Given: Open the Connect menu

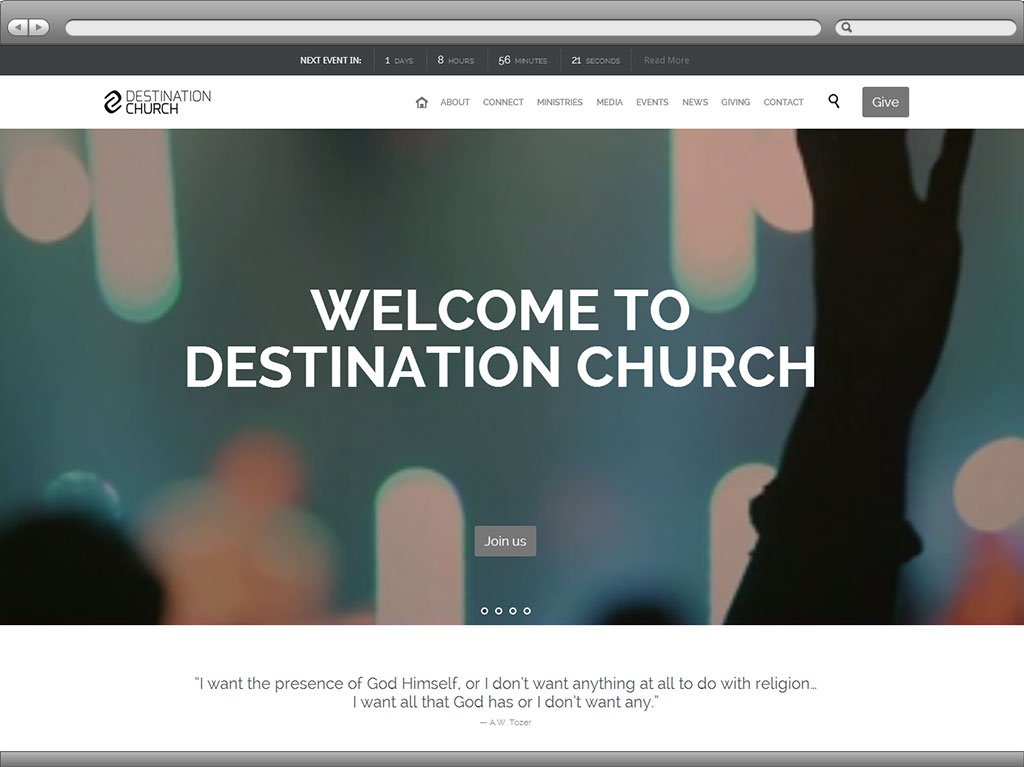Looking at the screenshot, I should pos(503,102).
